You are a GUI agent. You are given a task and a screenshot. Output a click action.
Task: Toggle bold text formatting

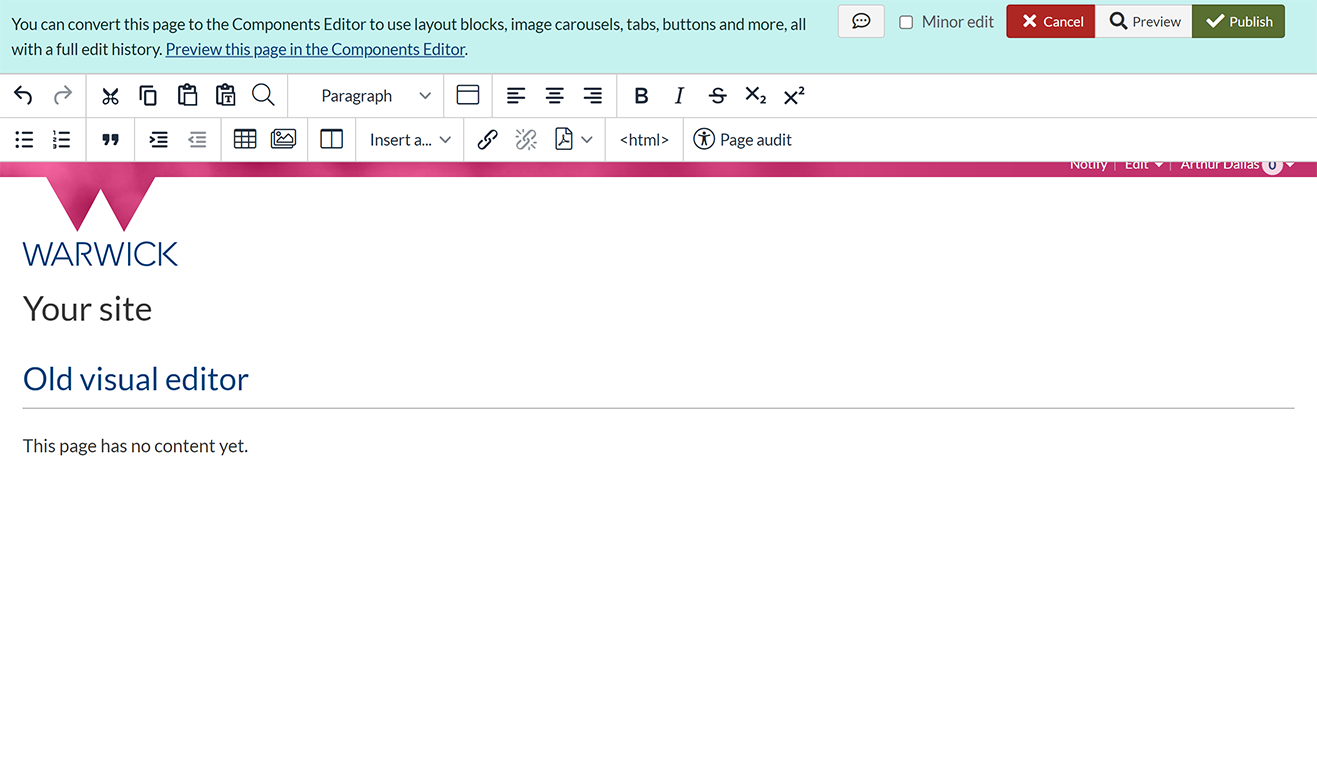tap(641, 96)
